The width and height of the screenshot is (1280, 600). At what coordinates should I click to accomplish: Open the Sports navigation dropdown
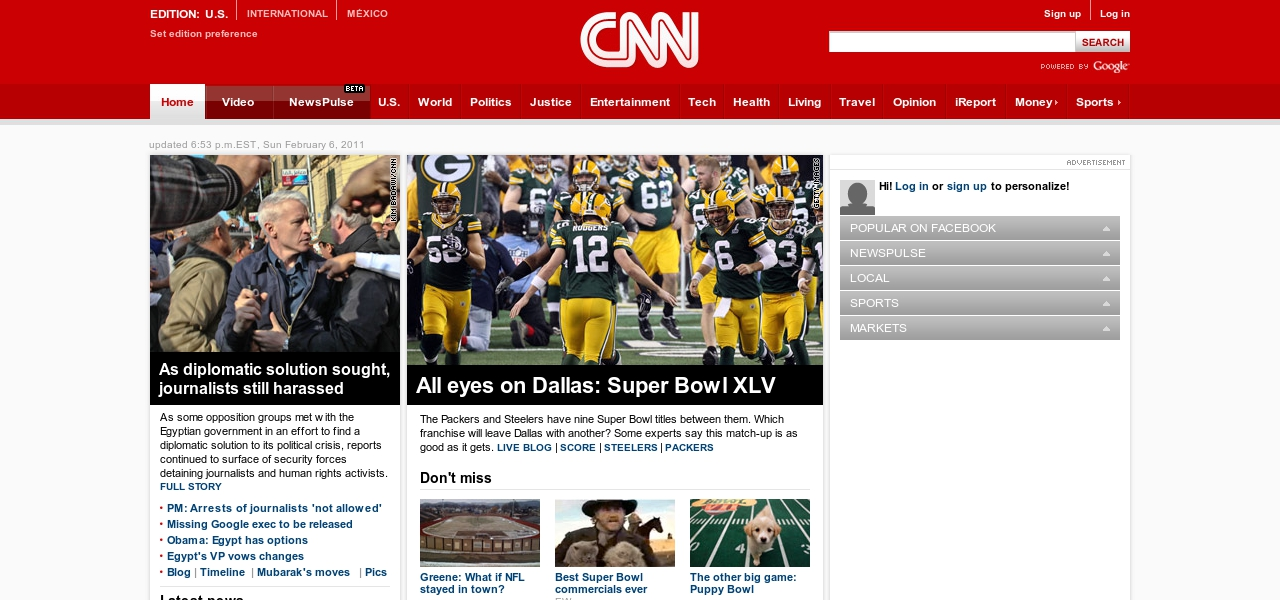(1098, 102)
